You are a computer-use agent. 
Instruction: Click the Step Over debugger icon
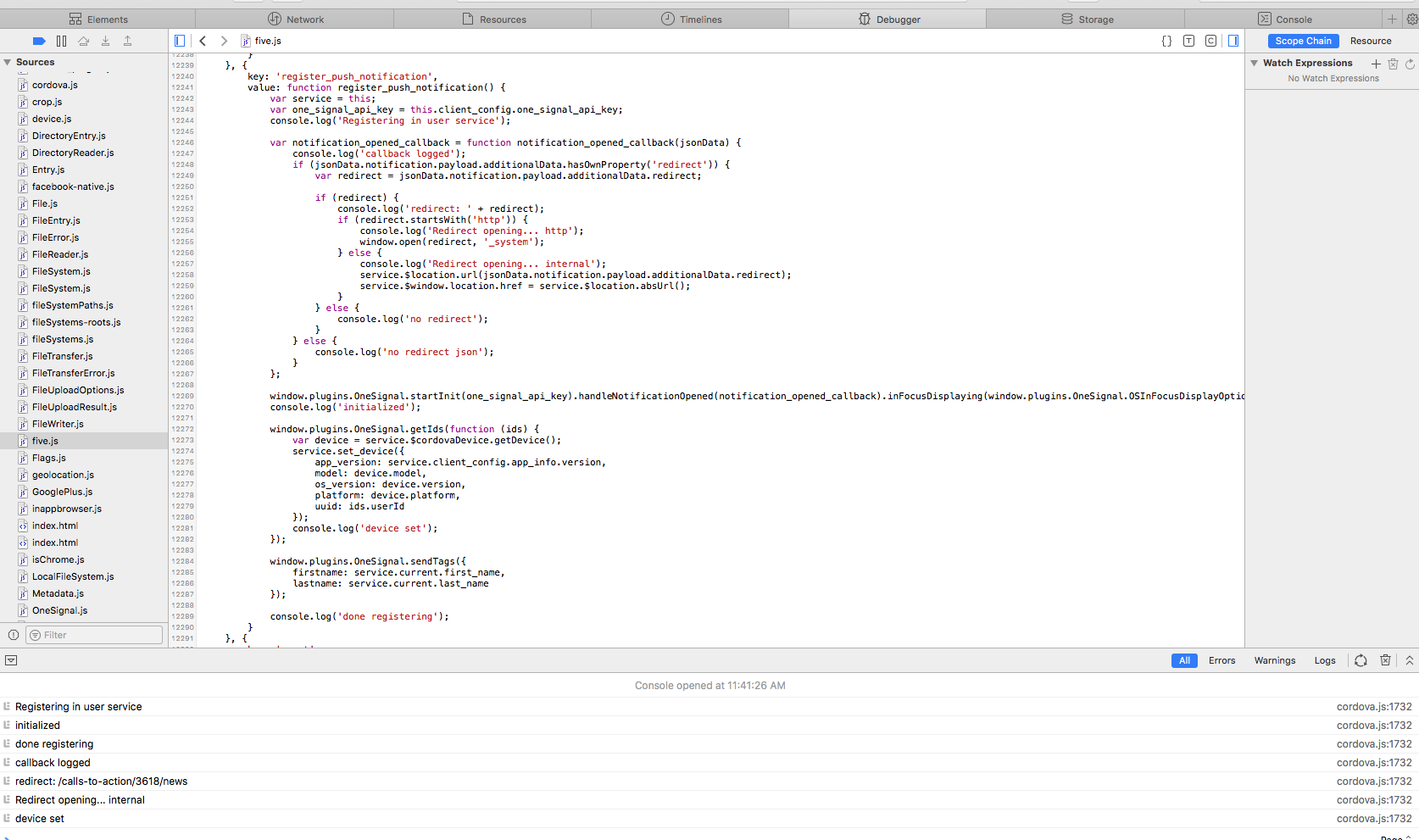[x=83, y=41]
